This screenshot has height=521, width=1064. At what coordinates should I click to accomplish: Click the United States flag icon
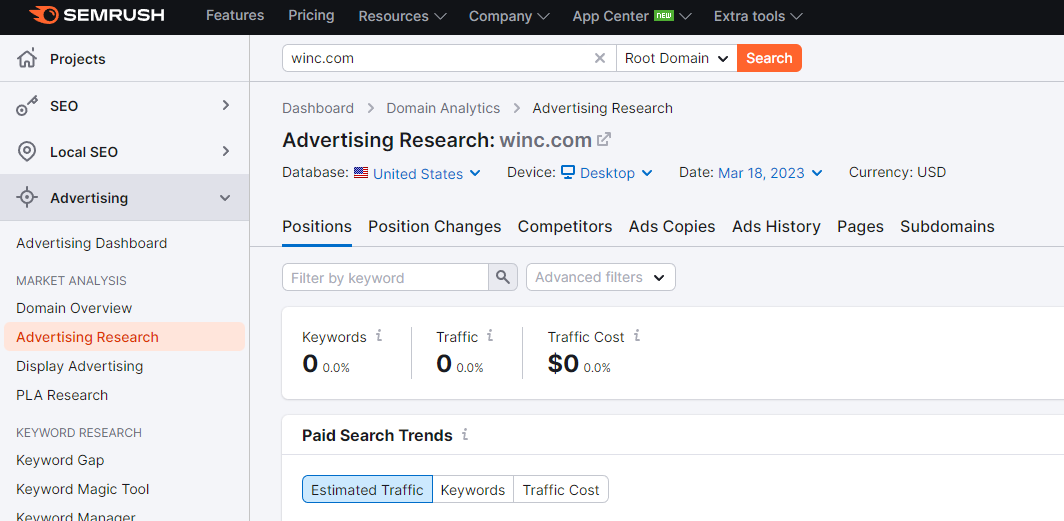pos(361,172)
